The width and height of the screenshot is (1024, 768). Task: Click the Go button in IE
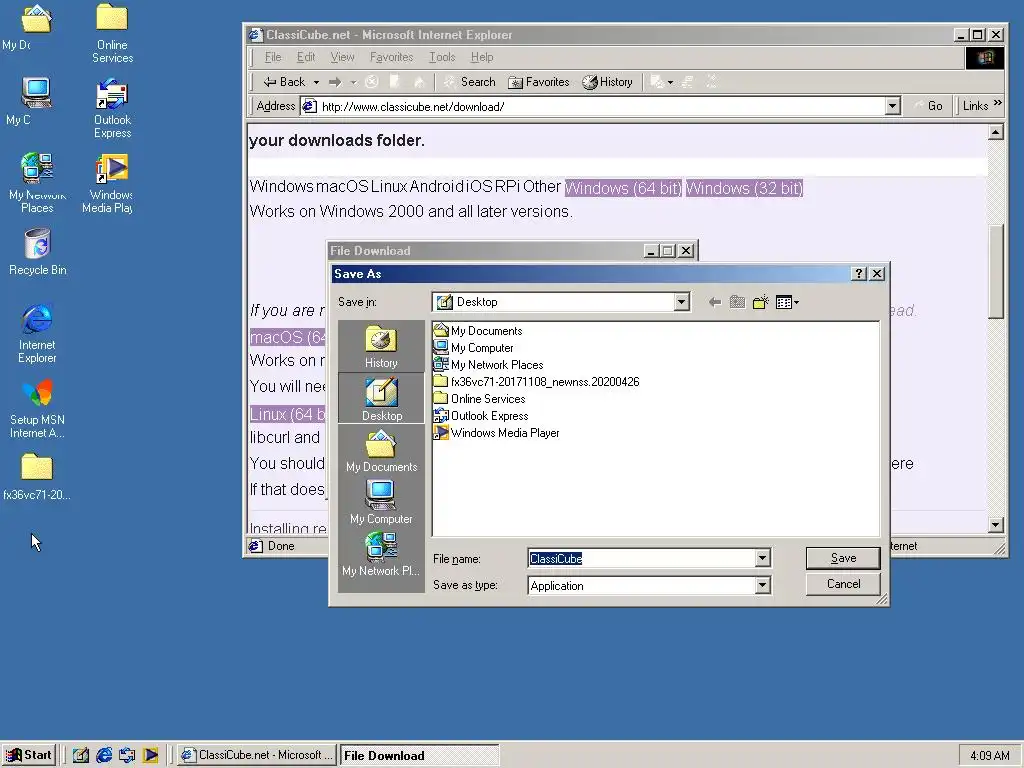(x=928, y=106)
